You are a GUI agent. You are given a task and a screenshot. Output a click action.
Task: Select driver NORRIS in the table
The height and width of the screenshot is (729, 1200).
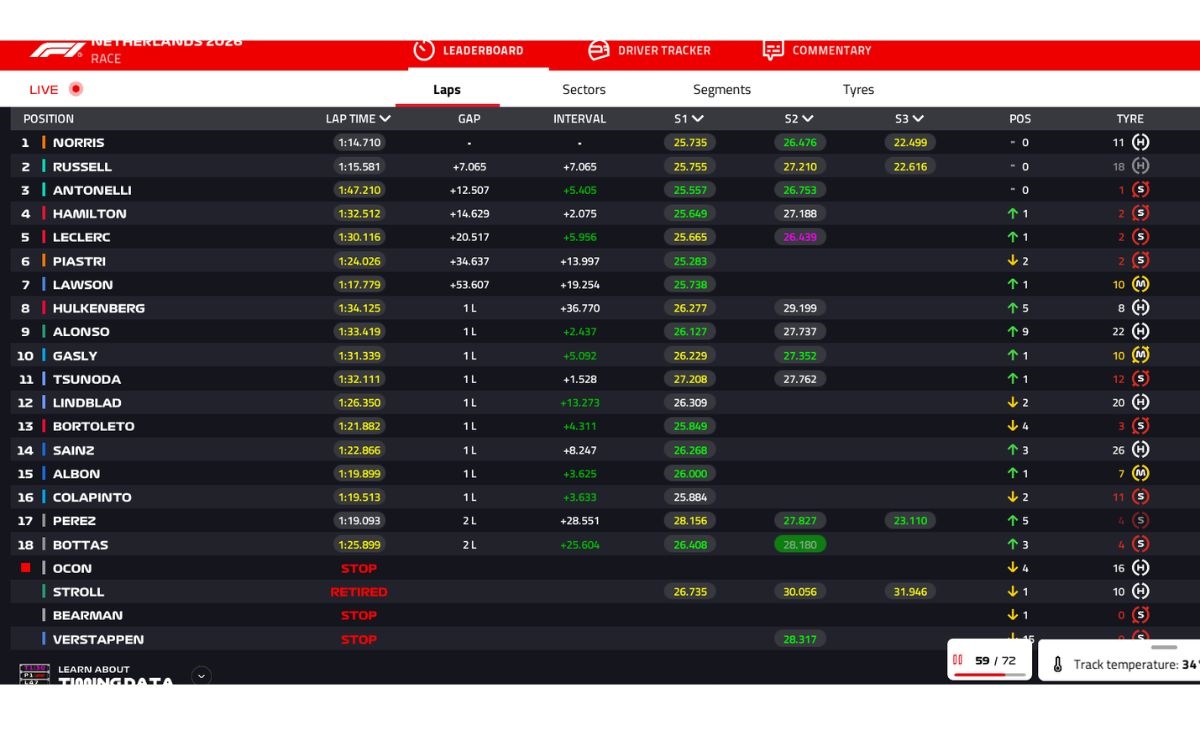pos(78,143)
